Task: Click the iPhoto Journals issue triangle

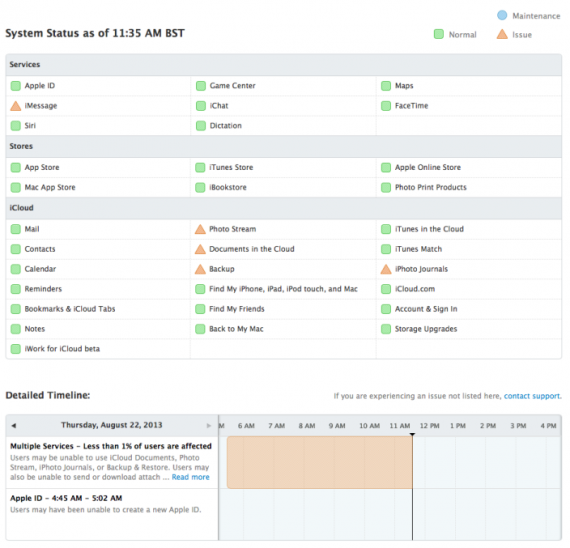Action: pyautogui.click(x=386, y=269)
